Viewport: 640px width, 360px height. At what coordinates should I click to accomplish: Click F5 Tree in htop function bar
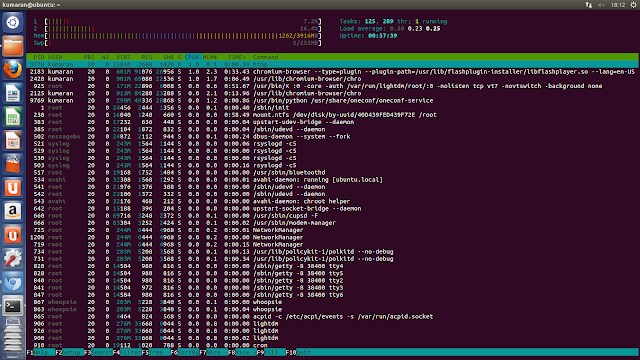click(156, 352)
